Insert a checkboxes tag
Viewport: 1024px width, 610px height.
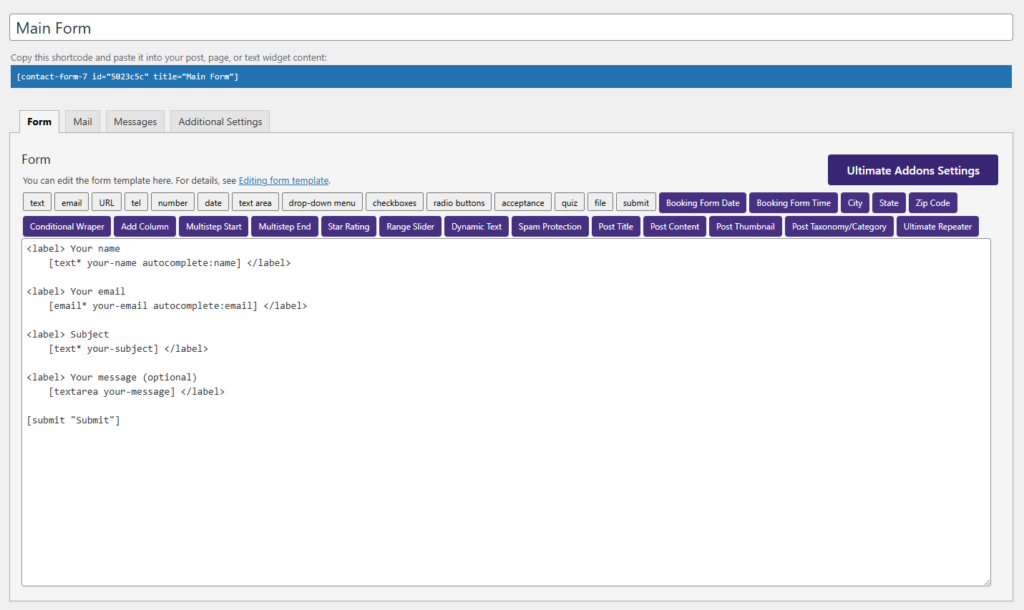394,202
